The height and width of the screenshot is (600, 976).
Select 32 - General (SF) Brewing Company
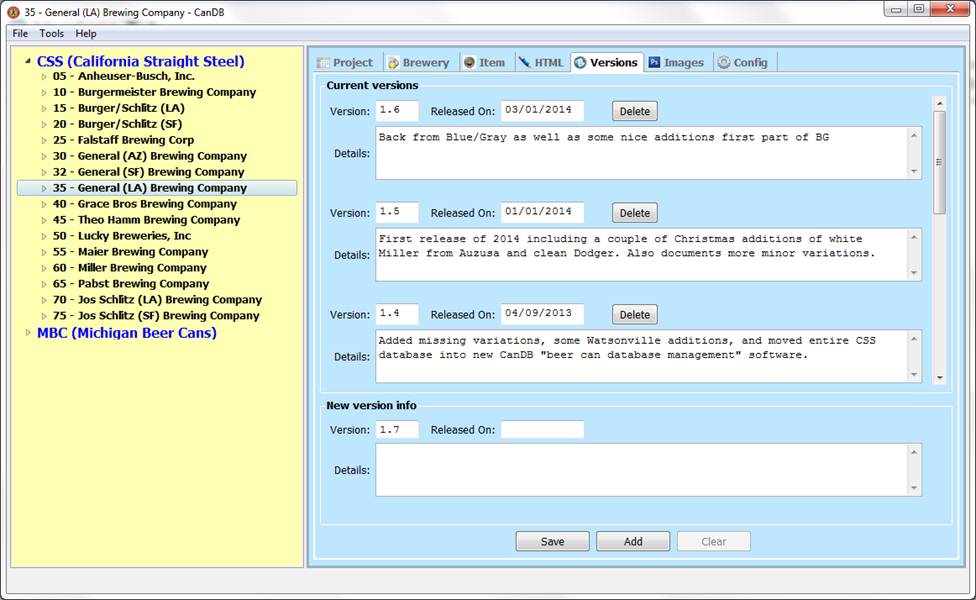pyautogui.click(x=148, y=172)
